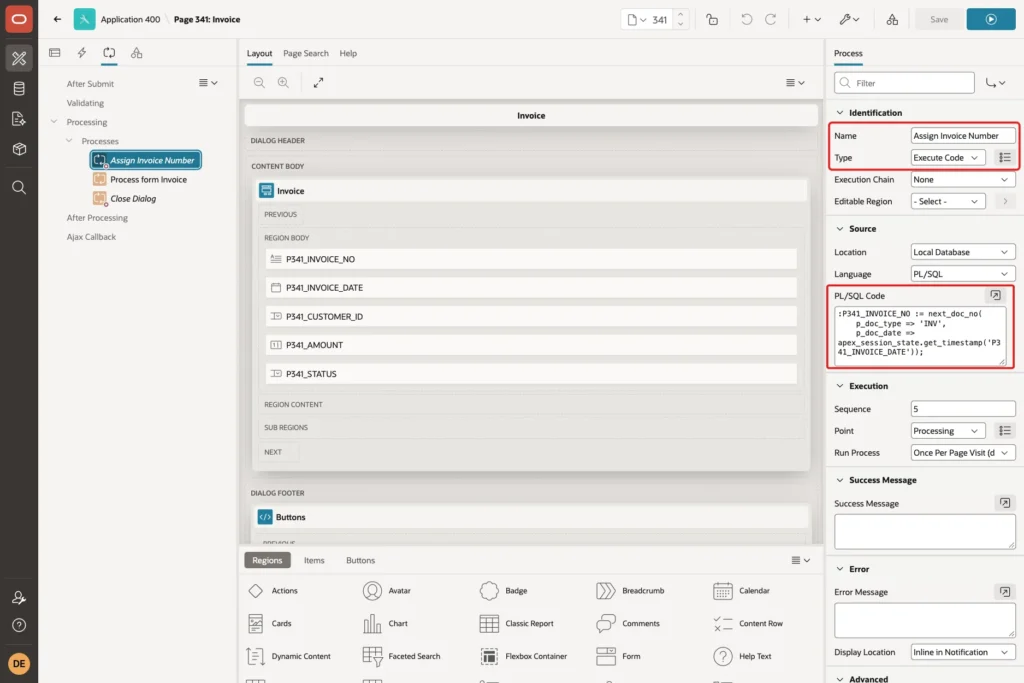Click the search magnifier in left sidebar
The width and height of the screenshot is (1024, 683).
coord(19,188)
